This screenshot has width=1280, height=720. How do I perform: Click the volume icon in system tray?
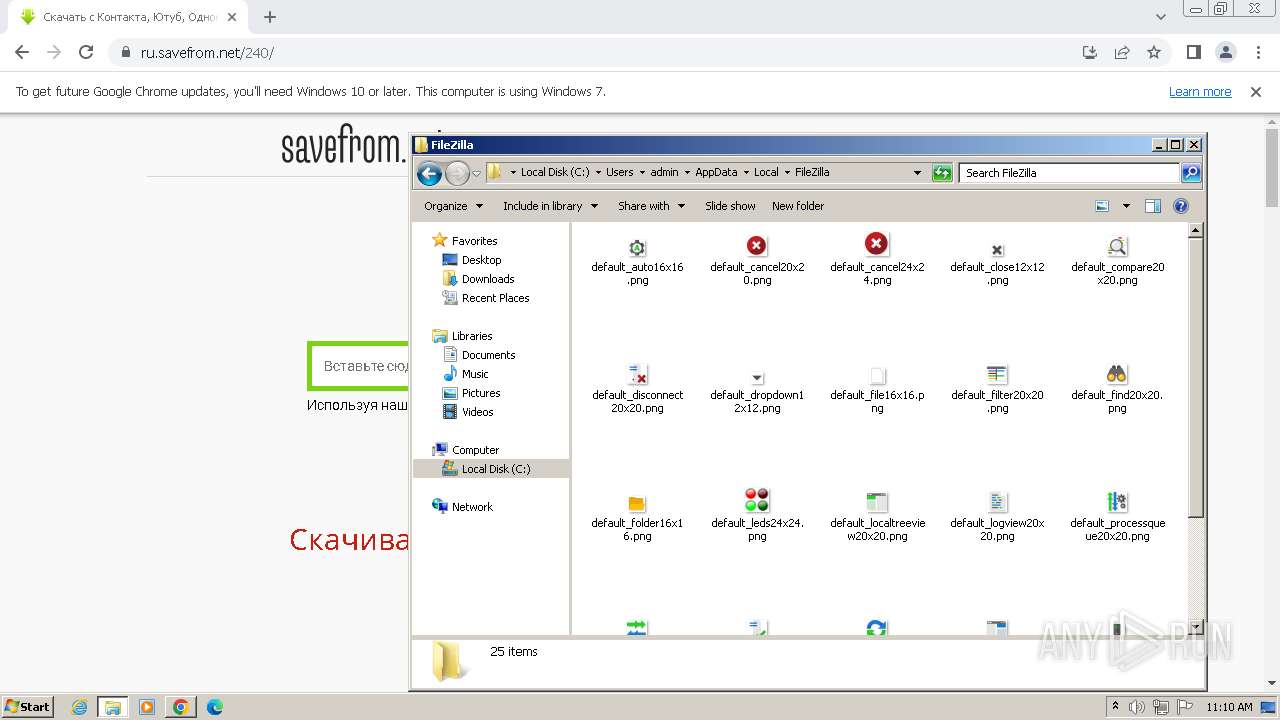[1137, 707]
